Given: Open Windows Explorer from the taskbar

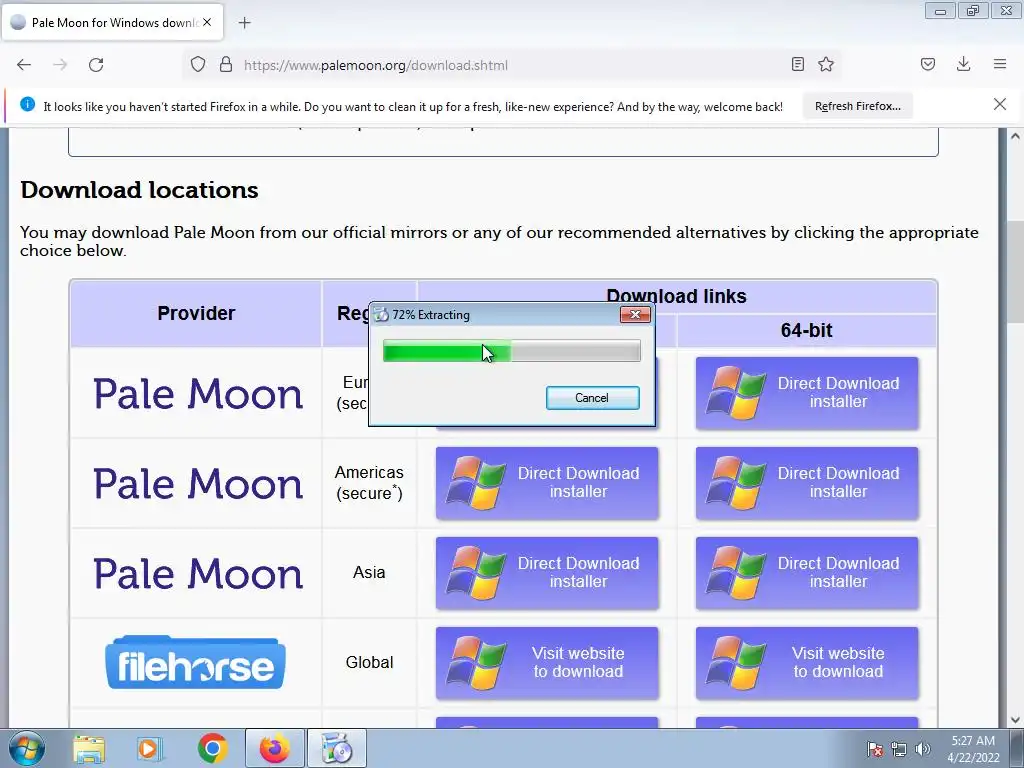Looking at the screenshot, I should point(89,748).
